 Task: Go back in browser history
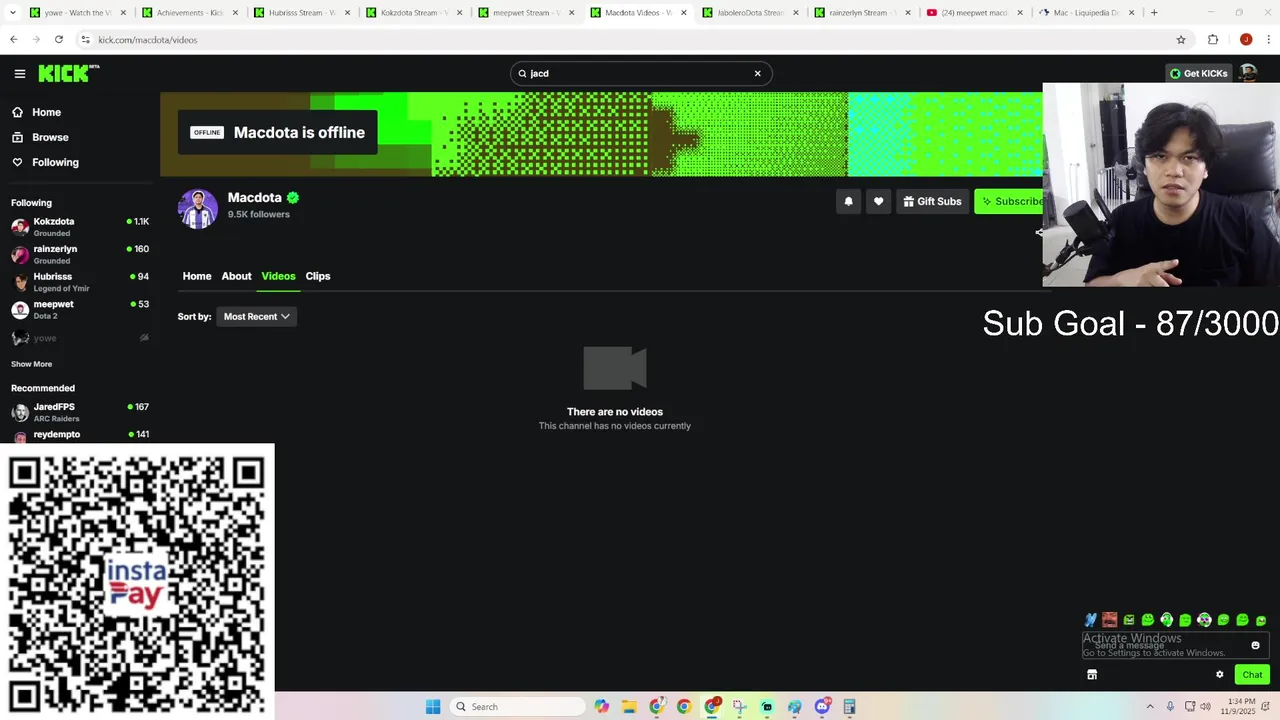pyautogui.click(x=14, y=40)
